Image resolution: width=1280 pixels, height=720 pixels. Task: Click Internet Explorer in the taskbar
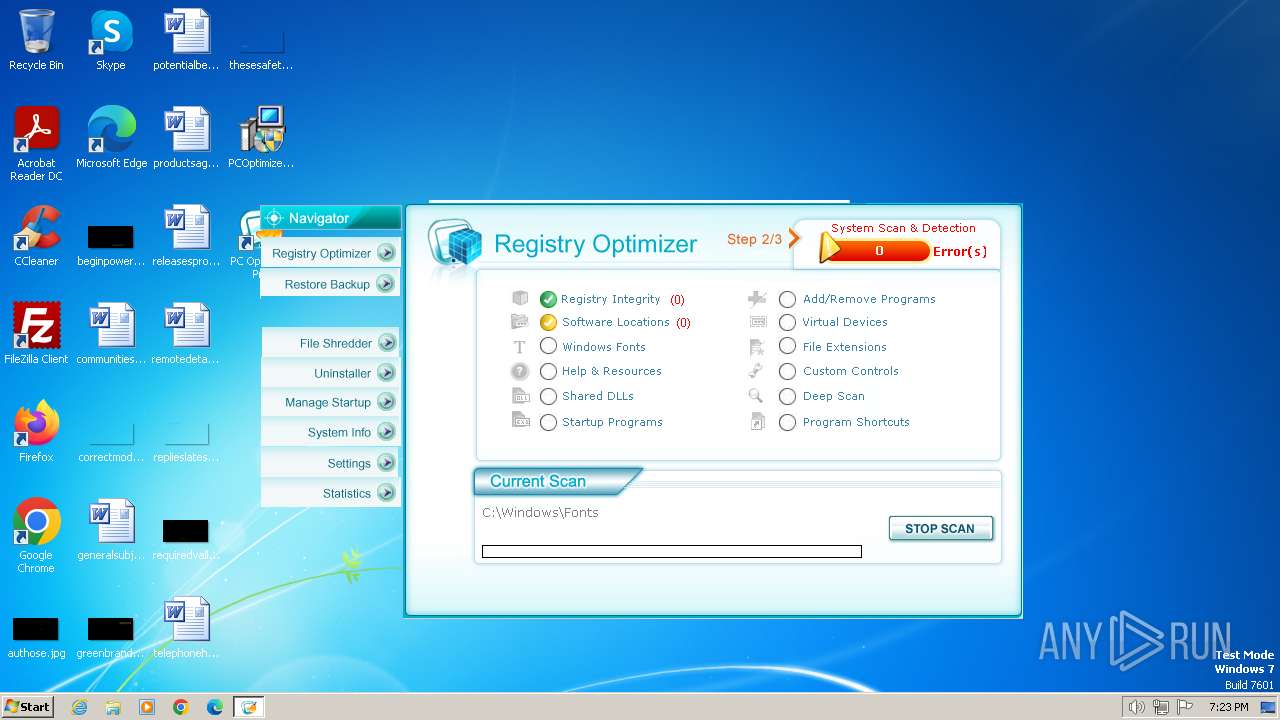[79, 707]
